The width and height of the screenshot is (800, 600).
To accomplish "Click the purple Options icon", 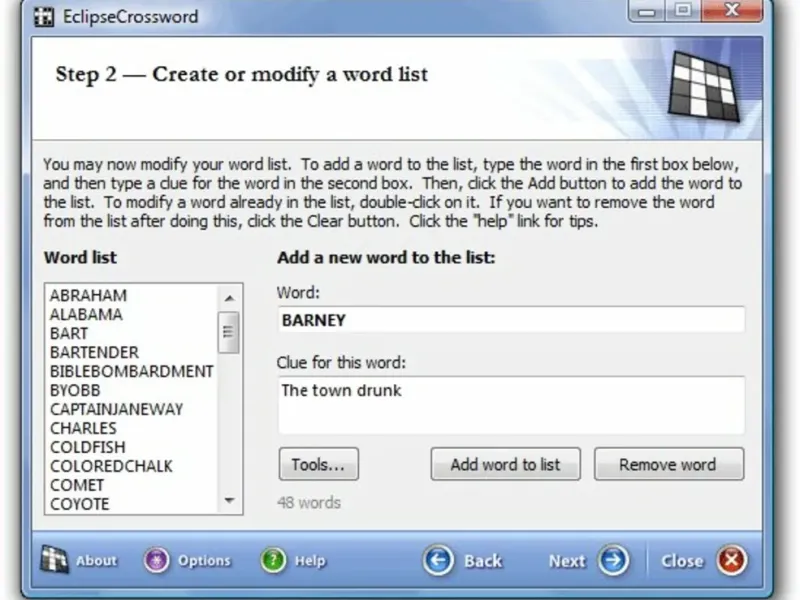I will pyautogui.click(x=156, y=560).
